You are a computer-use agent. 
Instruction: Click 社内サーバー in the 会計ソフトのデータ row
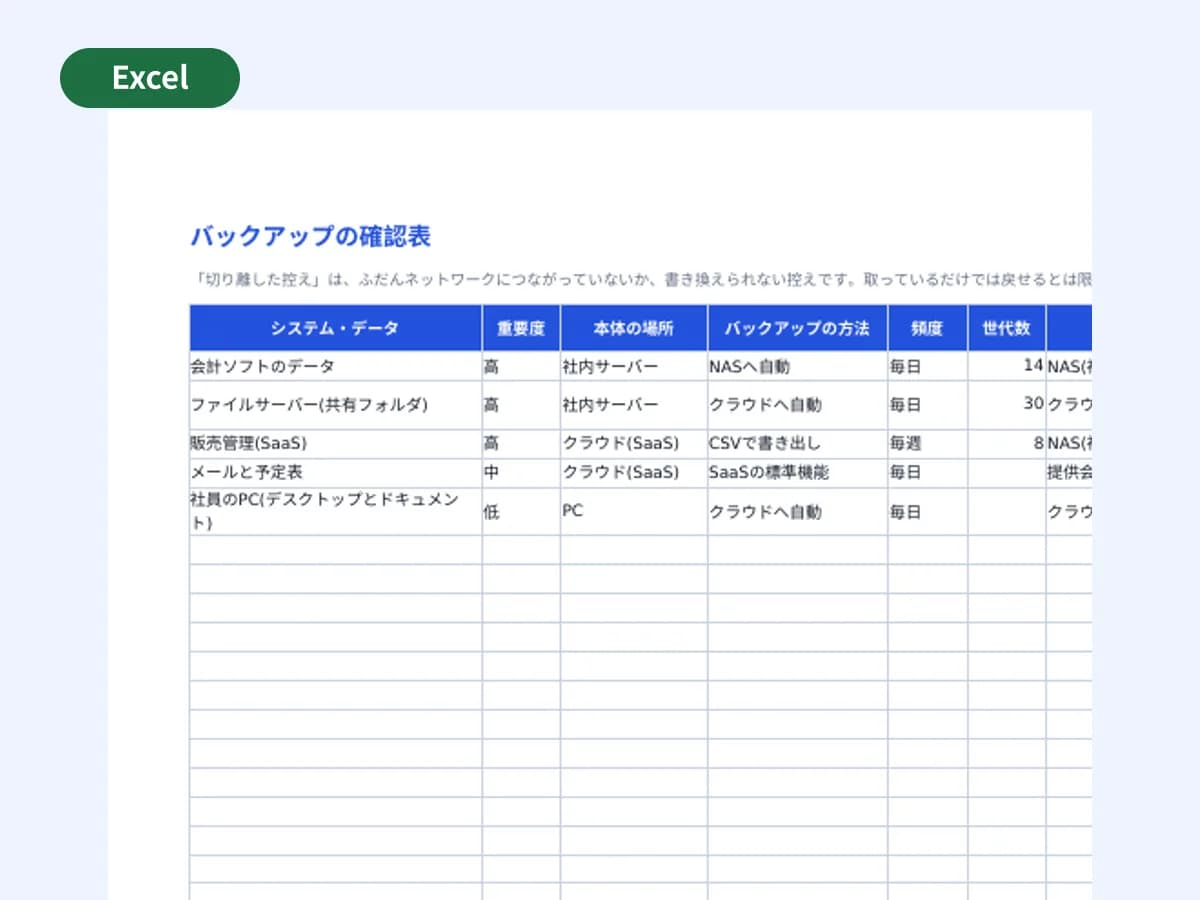click(x=634, y=366)
